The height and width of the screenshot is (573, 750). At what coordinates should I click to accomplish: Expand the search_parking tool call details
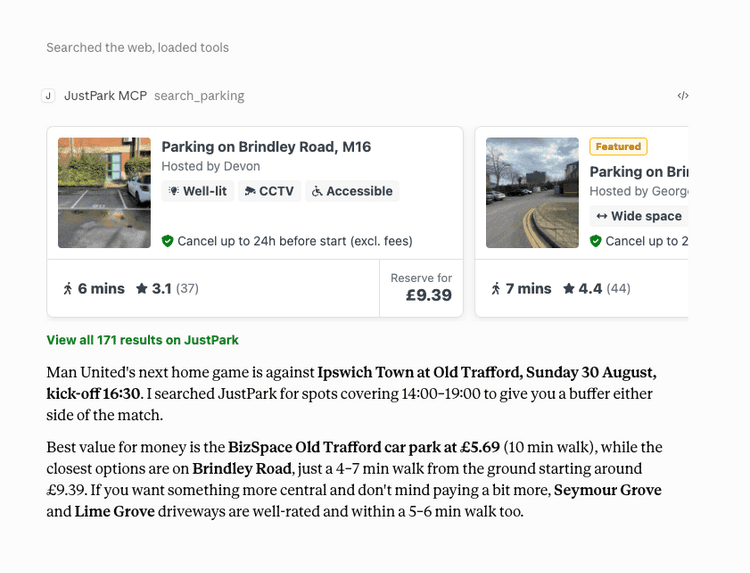click(x=199, y=96)
